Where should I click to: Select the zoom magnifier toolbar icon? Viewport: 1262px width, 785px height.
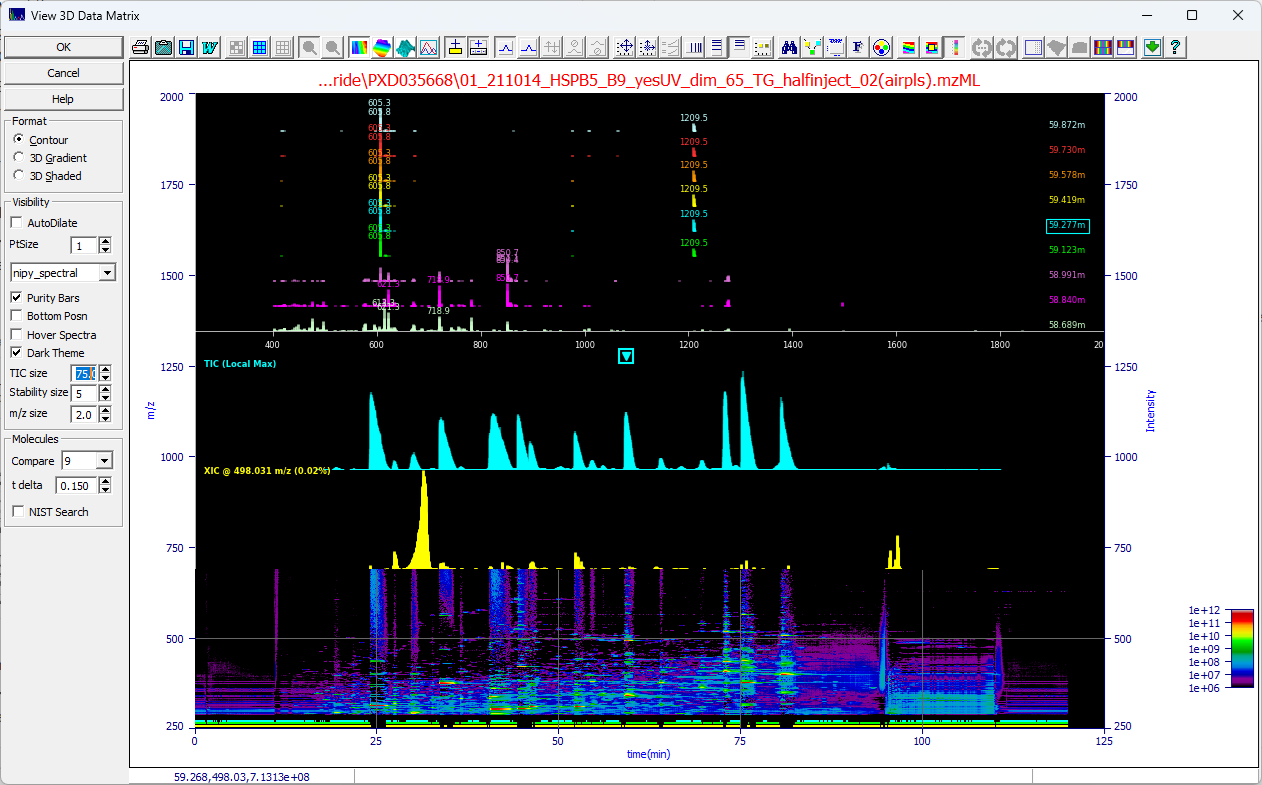[307, 46]
